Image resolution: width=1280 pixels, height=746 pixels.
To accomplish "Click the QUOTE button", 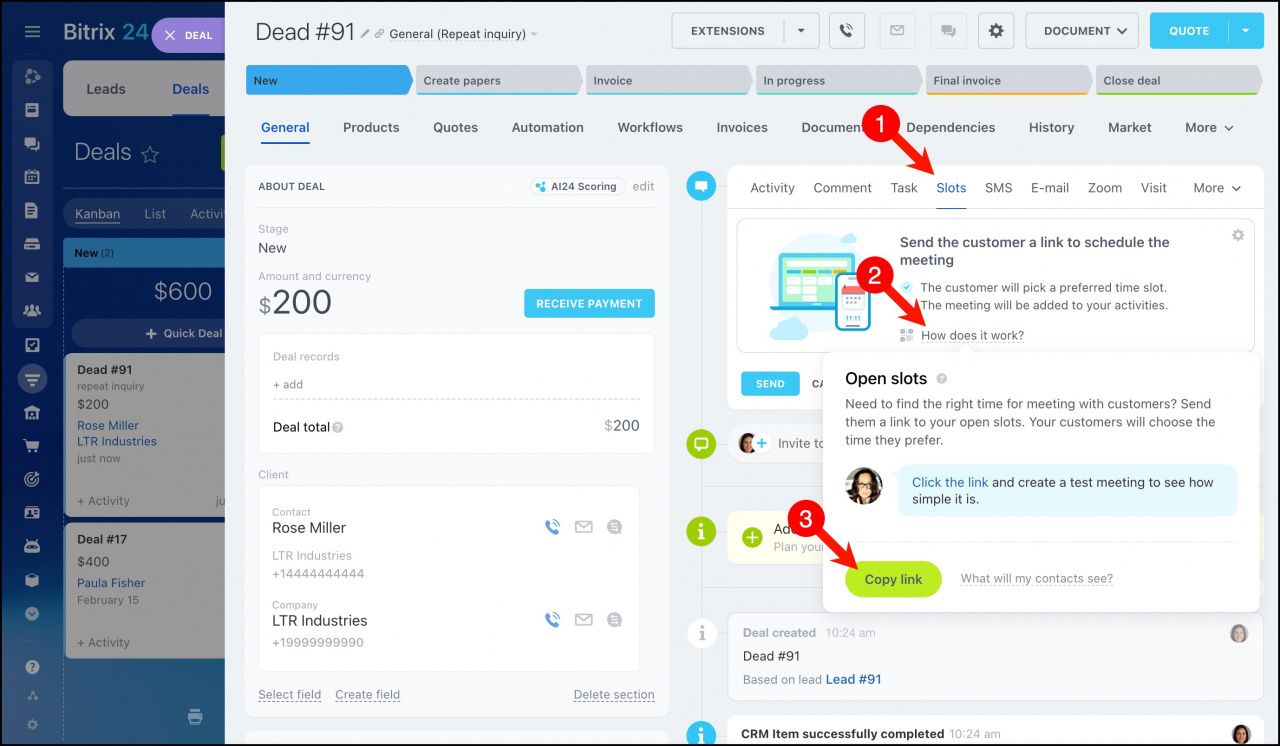I will click(x=1189, y=31).
